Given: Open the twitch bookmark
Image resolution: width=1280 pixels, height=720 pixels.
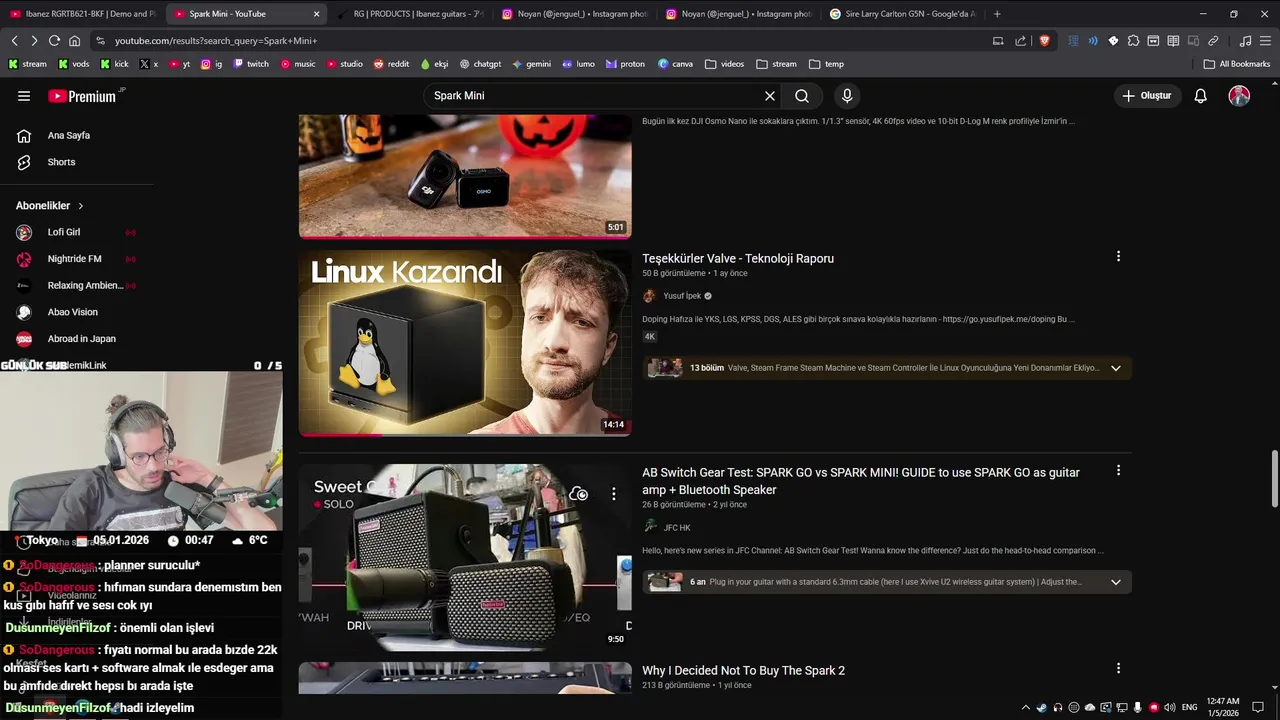Looking at the screenshot, I should [251, 64].
